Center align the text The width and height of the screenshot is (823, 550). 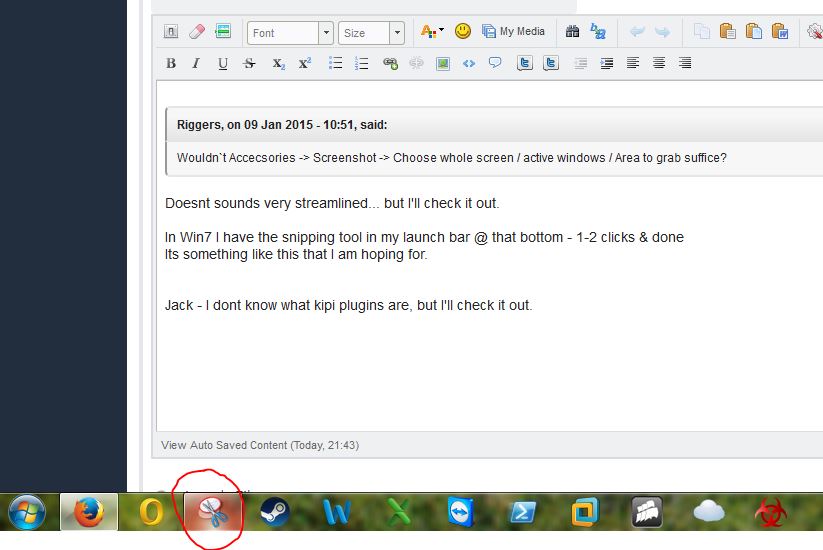(659, 64)
